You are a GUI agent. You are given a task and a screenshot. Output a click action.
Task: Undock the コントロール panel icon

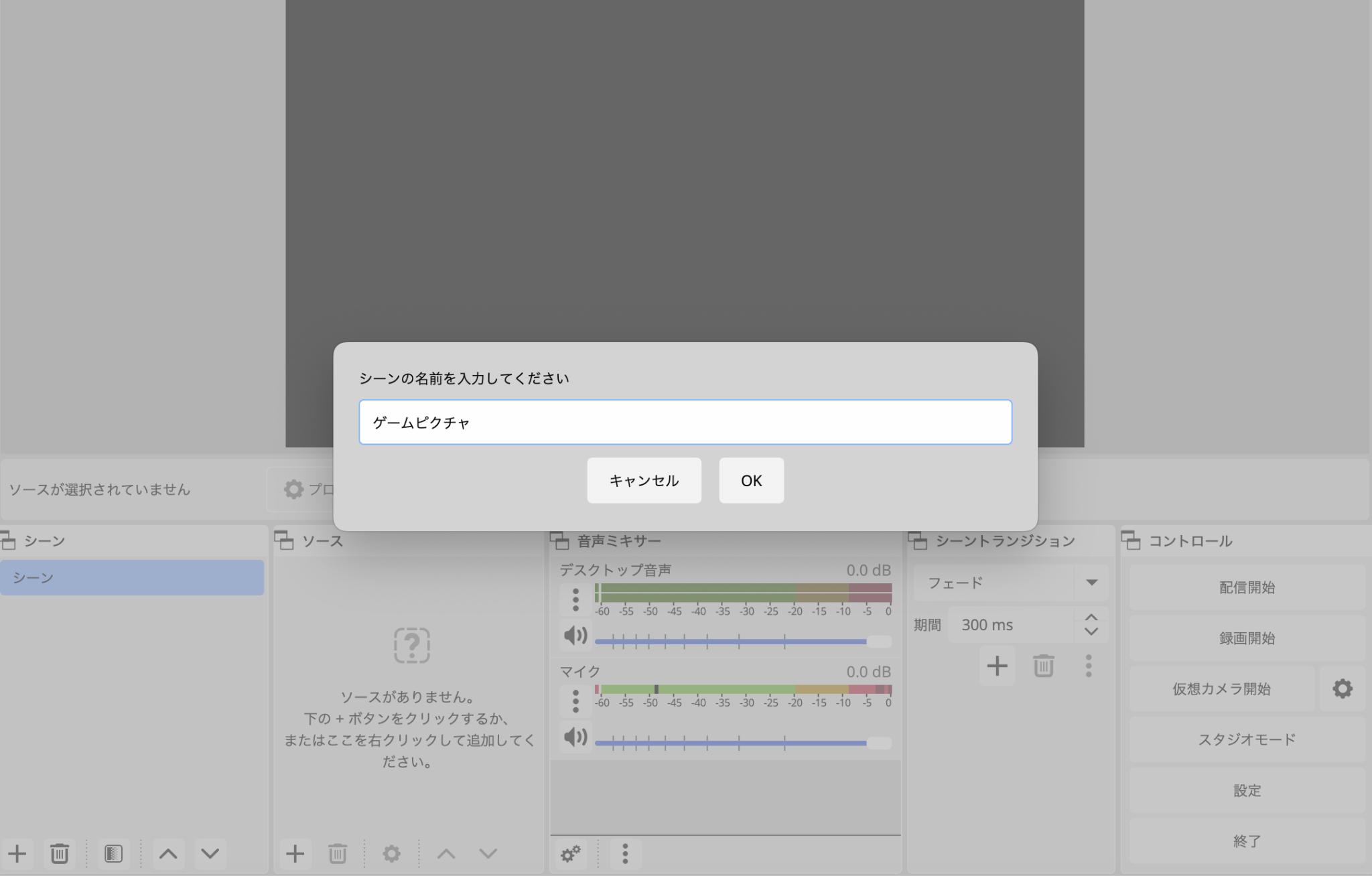coord(1131,540)
